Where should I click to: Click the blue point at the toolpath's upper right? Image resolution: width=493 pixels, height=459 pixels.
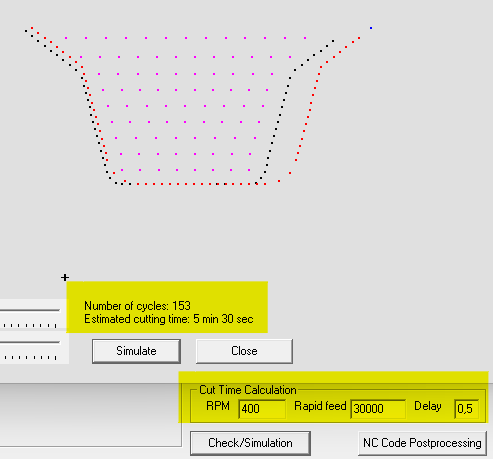click(x=371, y=28)
